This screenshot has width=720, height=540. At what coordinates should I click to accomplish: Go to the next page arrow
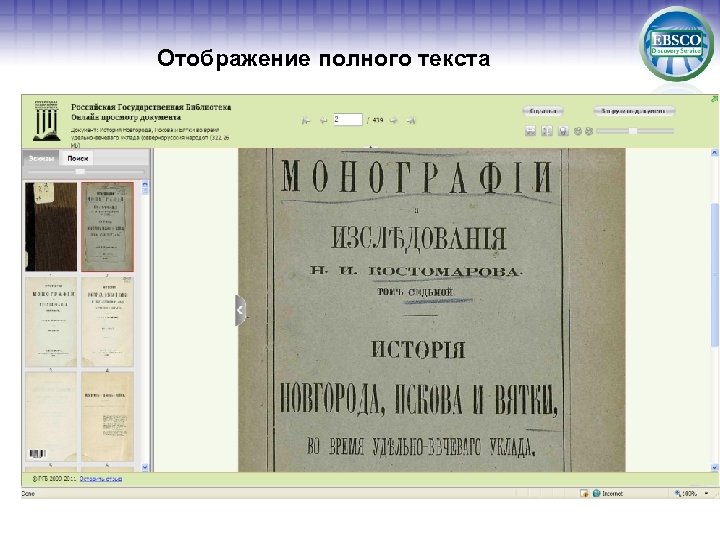[394, 121]
